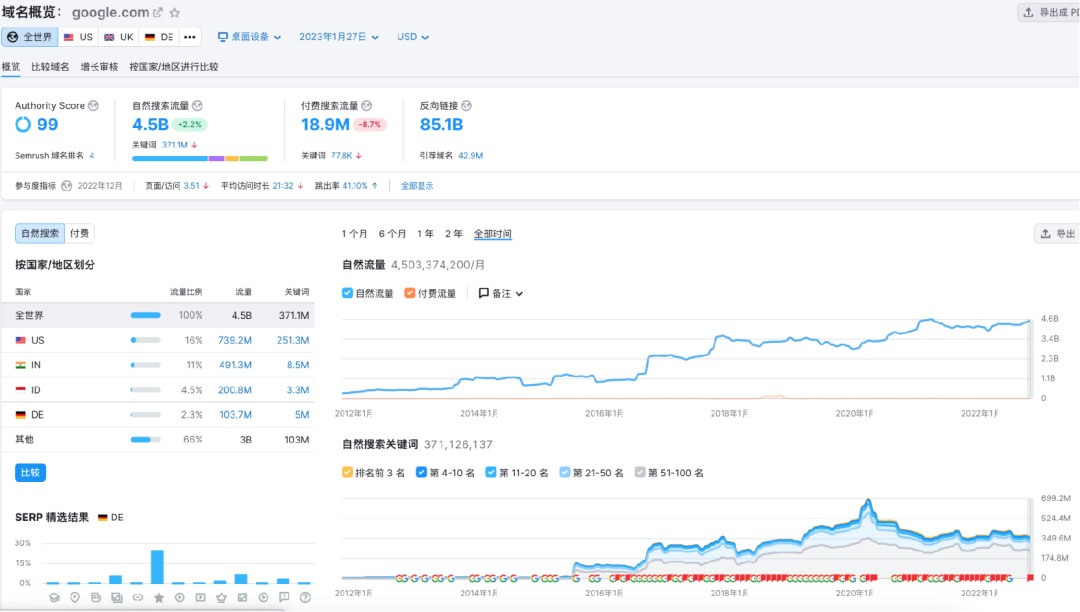Select the 6 个月 time range
1080x612 pixels.
click(392, 234)
